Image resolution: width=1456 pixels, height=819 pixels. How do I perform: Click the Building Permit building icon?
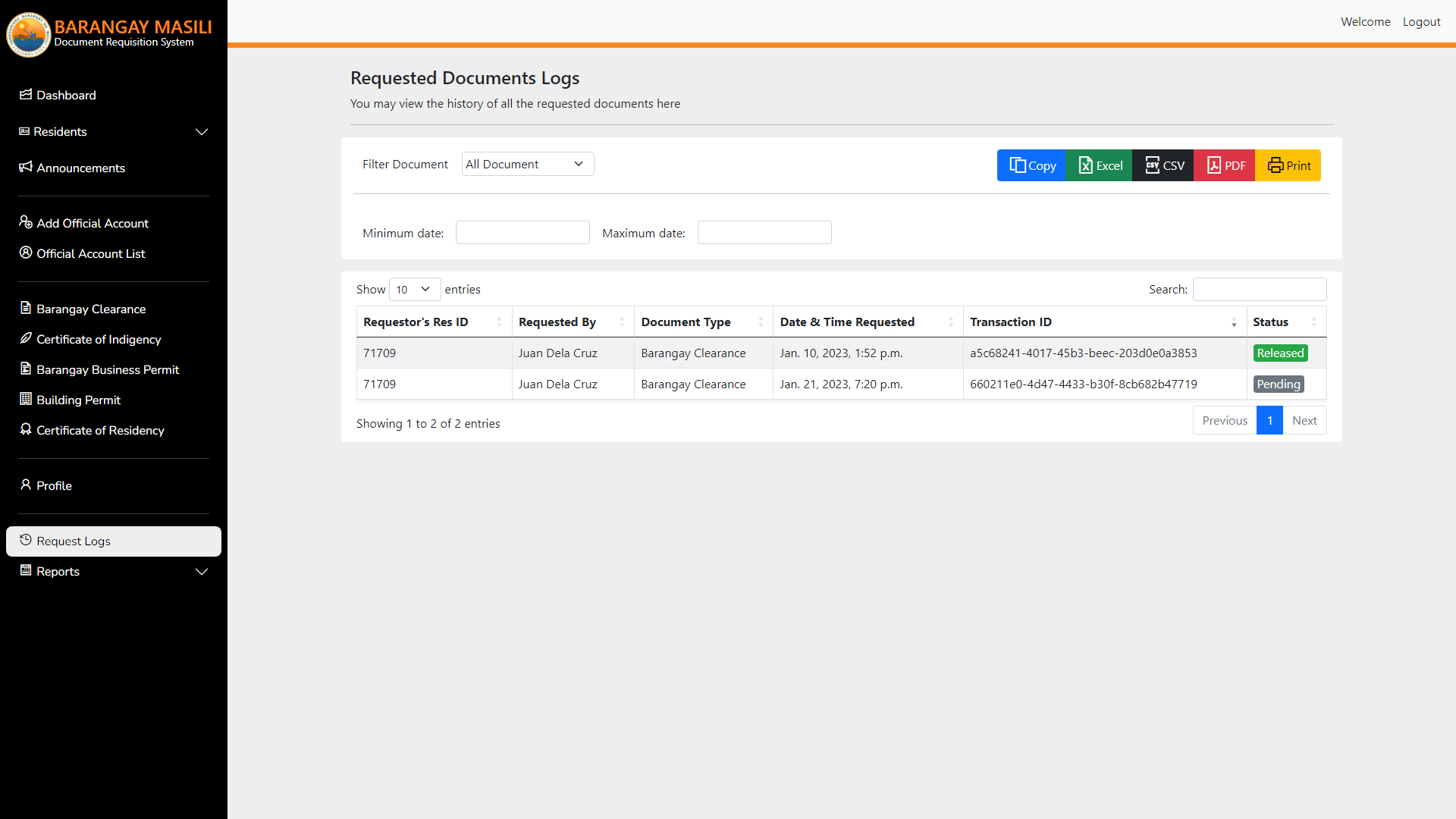[x=26, y=399]
